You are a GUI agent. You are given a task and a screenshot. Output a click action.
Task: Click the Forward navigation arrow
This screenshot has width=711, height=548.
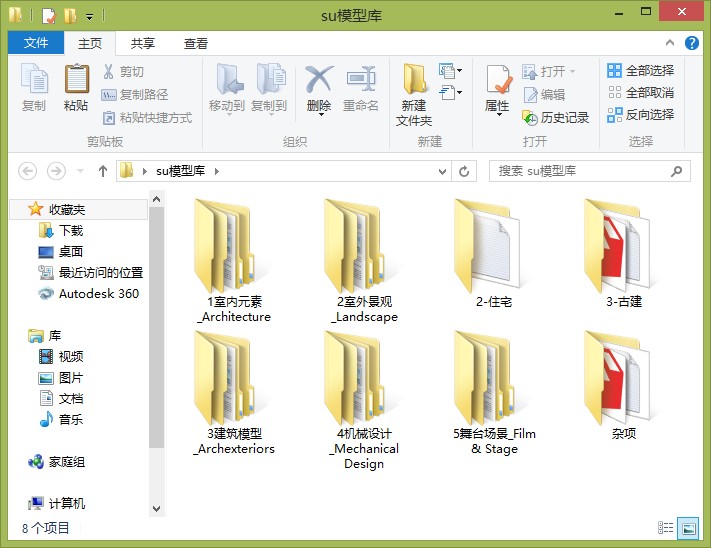click(x=56, y=171)
